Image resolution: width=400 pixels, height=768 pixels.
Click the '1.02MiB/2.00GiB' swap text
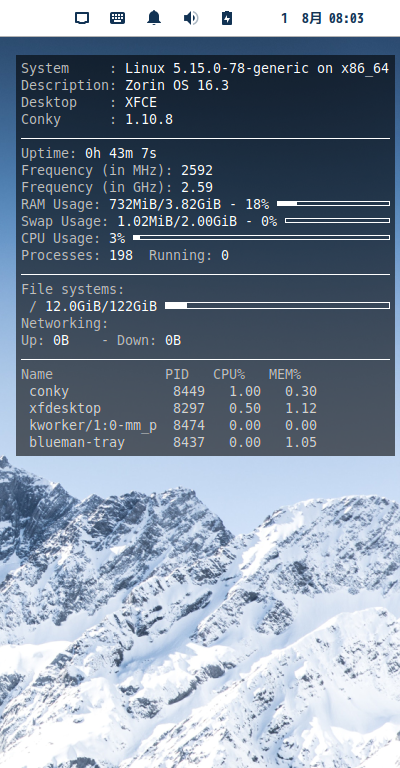pyautogui.click(x=177, y=221)
